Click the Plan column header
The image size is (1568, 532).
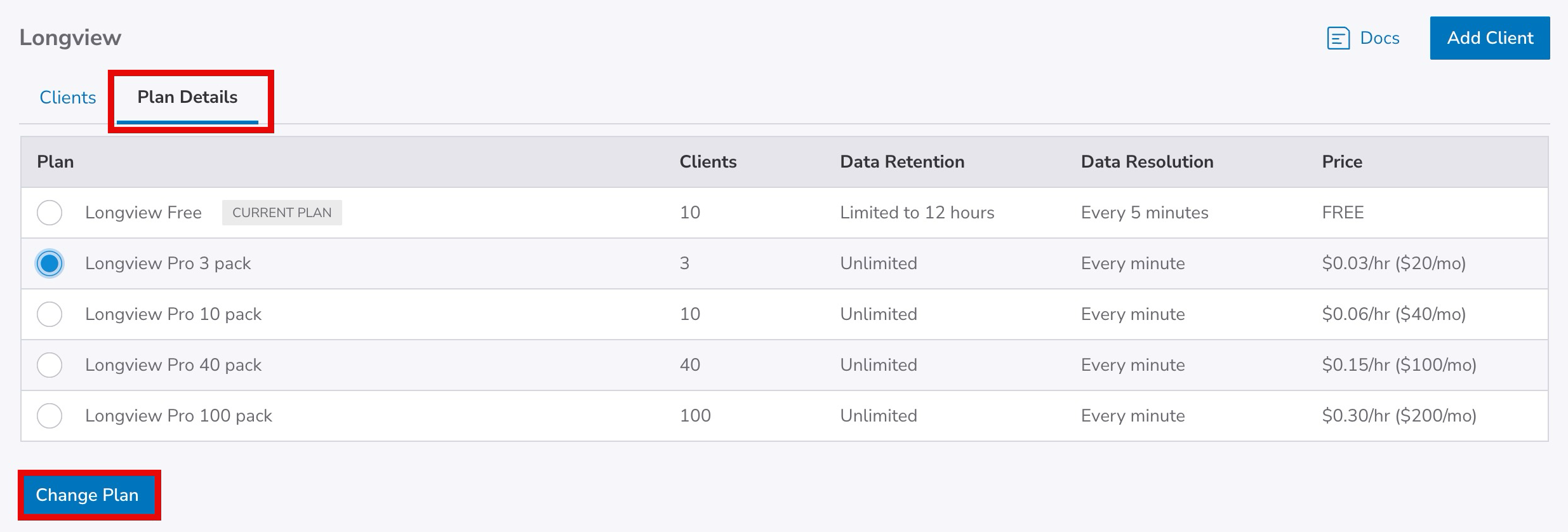pyautogui.click(x=55, y=162)
